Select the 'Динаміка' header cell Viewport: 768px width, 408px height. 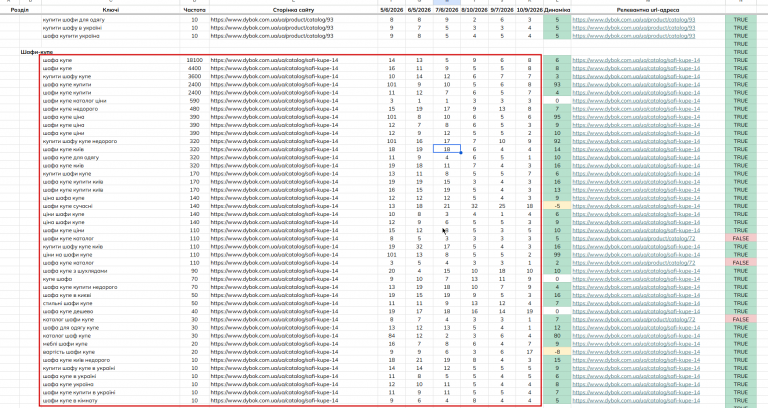pos(557,10)
